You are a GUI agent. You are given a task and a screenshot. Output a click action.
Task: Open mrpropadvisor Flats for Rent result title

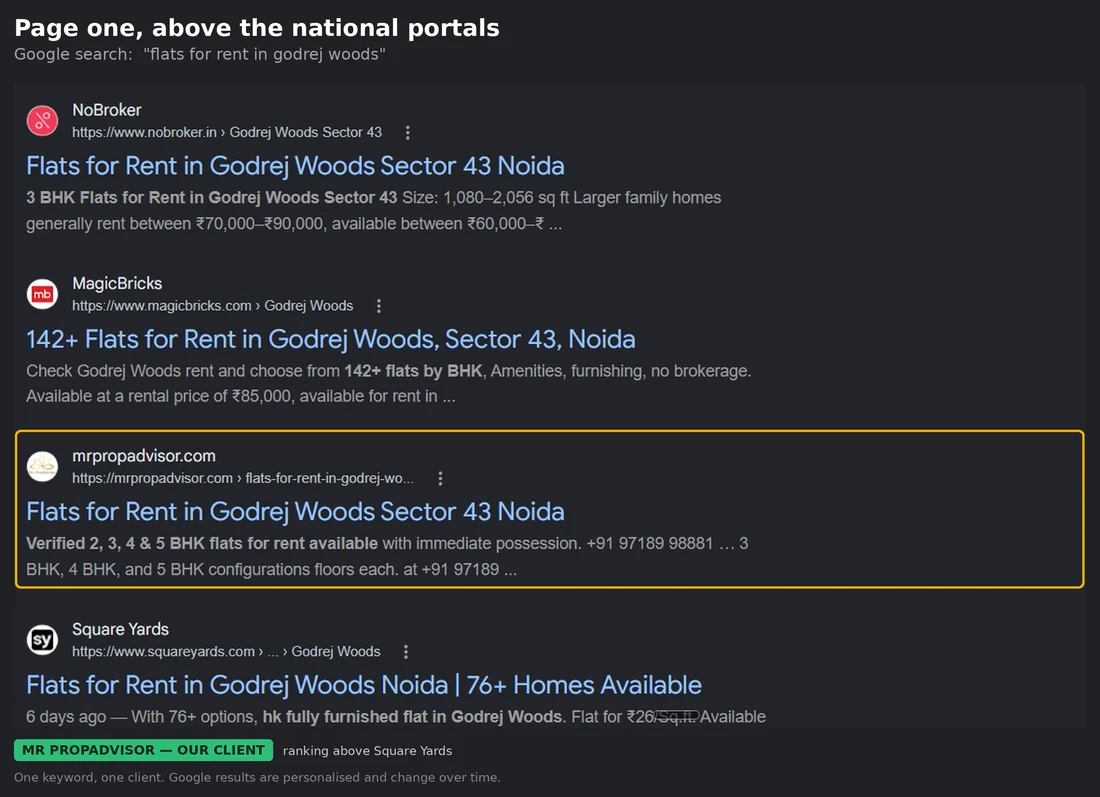click(x=295, y=512)
